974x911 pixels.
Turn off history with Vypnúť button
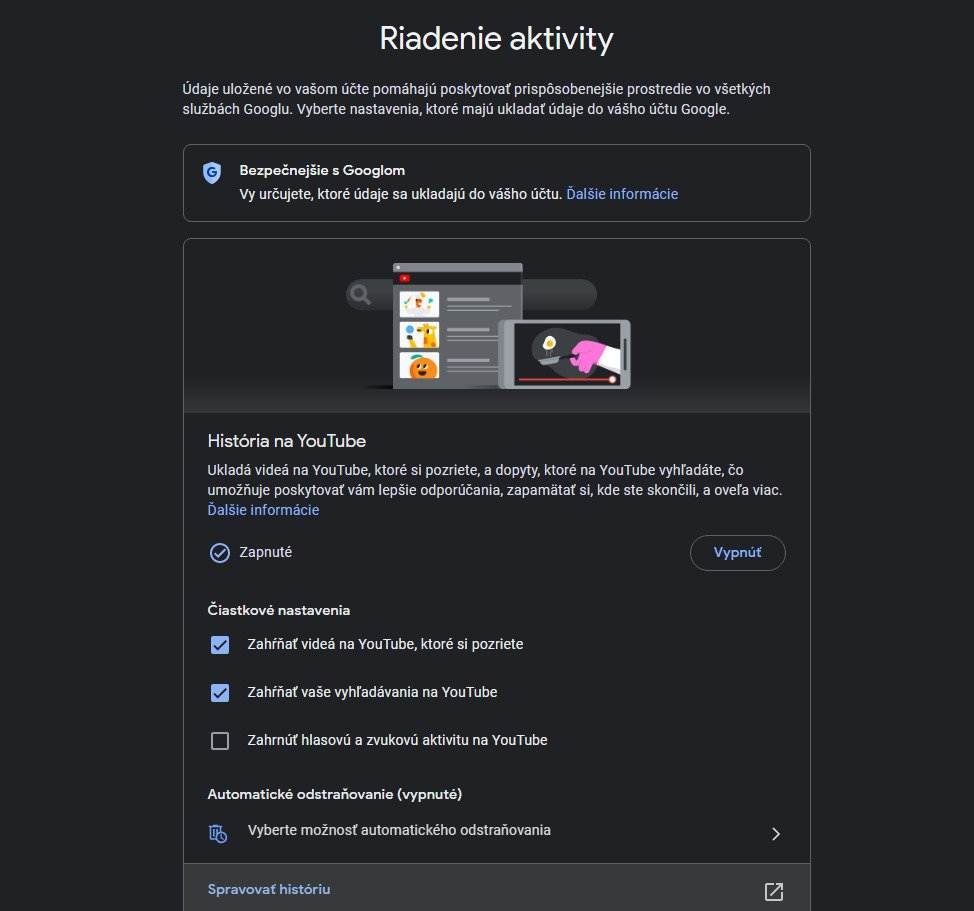tap(737, 553)
